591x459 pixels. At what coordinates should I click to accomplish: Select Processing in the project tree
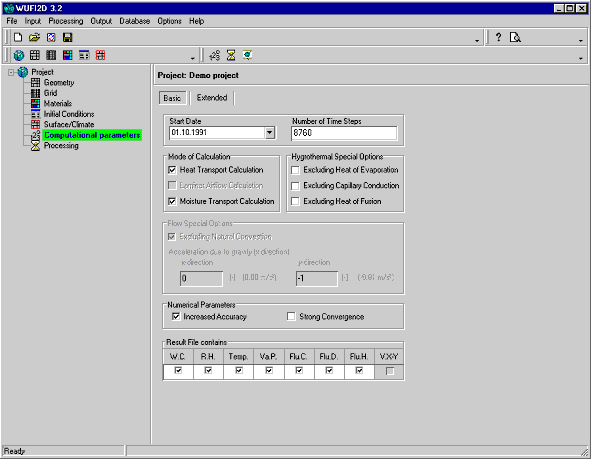[61, 146]
